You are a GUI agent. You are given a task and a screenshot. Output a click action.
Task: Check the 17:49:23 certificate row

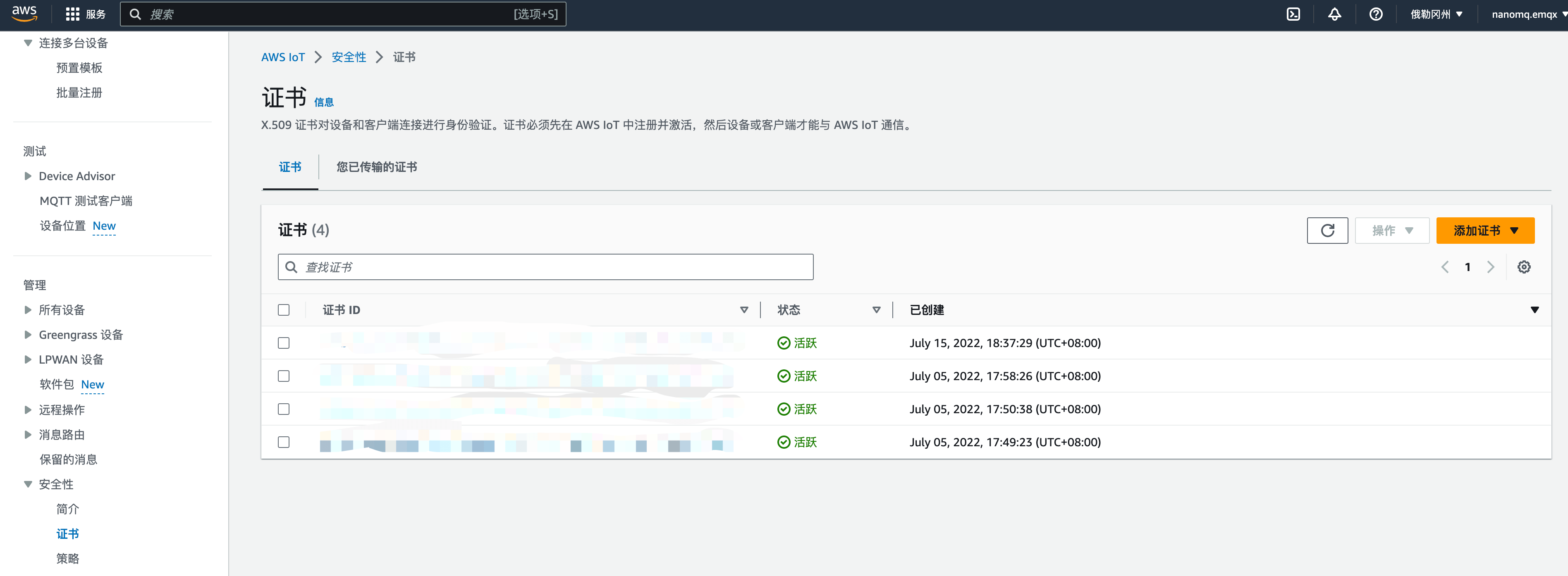[x=284, y=442]
